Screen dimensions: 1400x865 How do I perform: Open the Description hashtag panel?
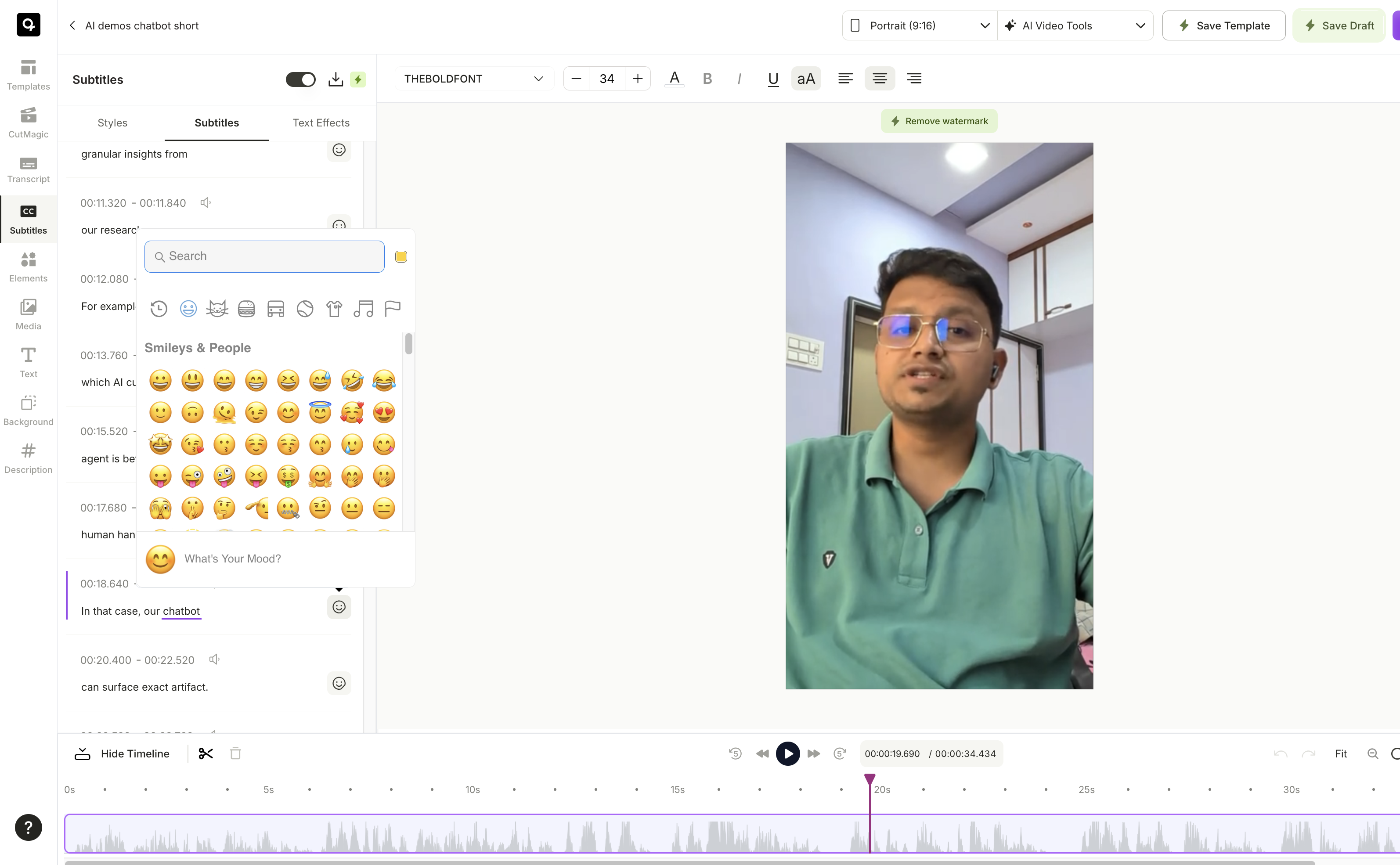click(x=28, y=458)
